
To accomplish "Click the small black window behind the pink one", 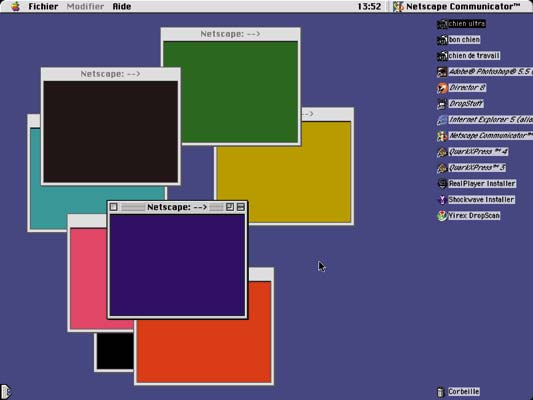I will 115,351.
